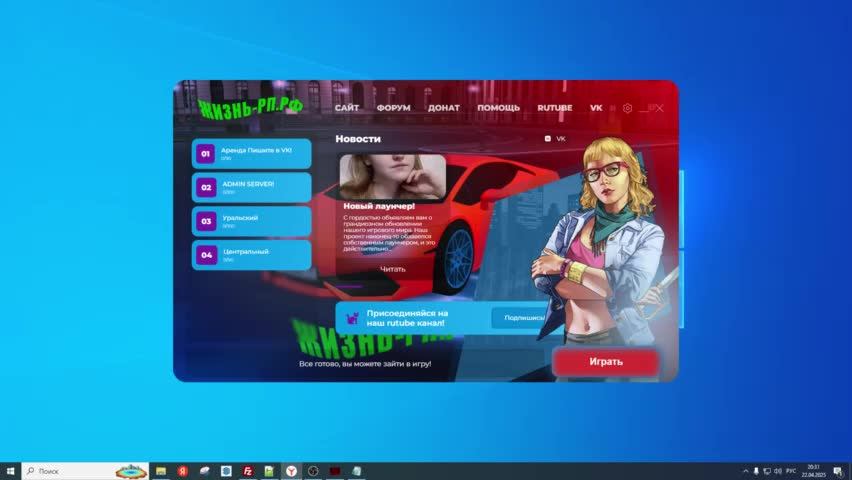The width and height of the screenshot is (852, 480).
Task: Open Yandex Browser from the taskbar
Action: pos(291,471)
